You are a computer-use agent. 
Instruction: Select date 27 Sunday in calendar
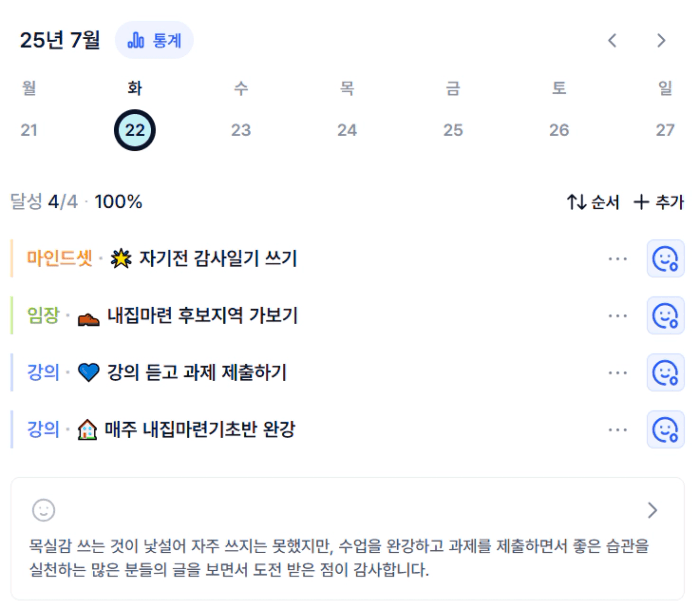[x=665, y=130]
